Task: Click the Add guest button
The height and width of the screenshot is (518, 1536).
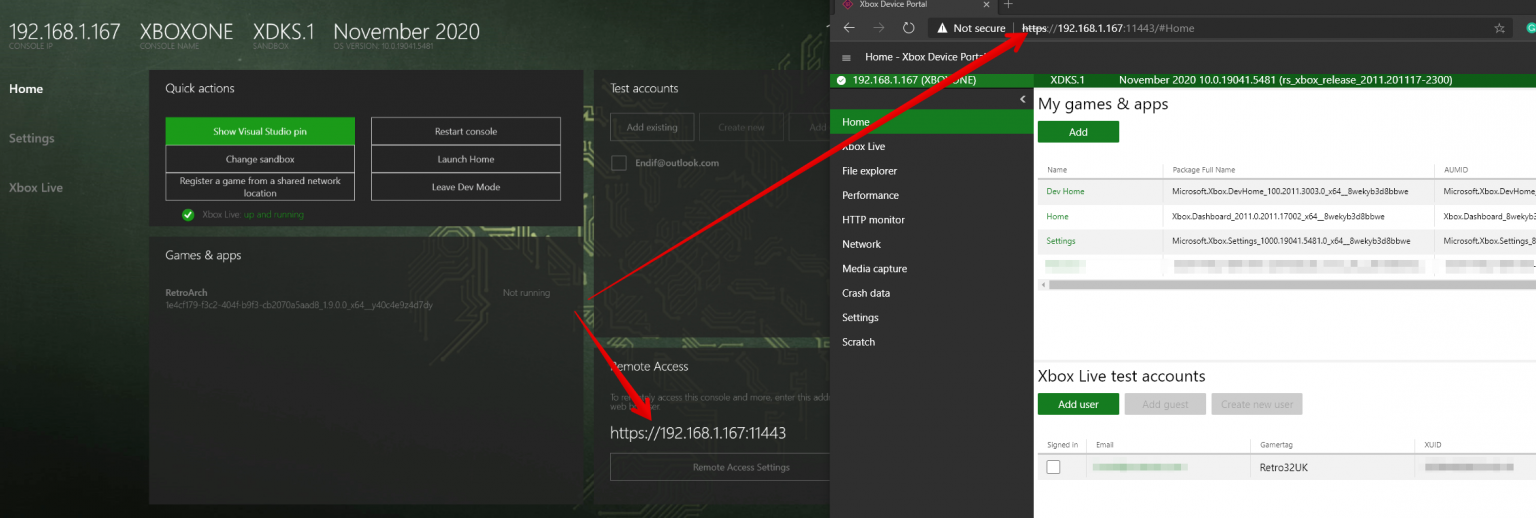Action: [1165, 404]
